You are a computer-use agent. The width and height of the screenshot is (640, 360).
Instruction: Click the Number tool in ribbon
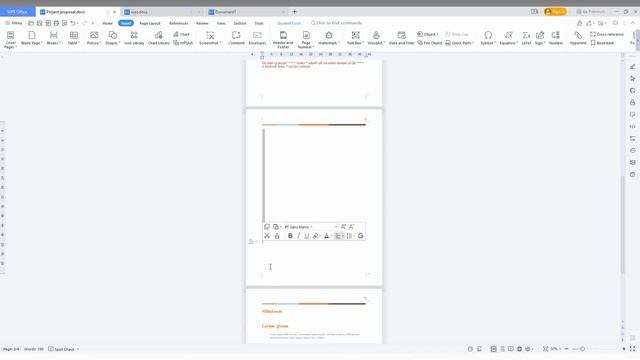point(556,38)
